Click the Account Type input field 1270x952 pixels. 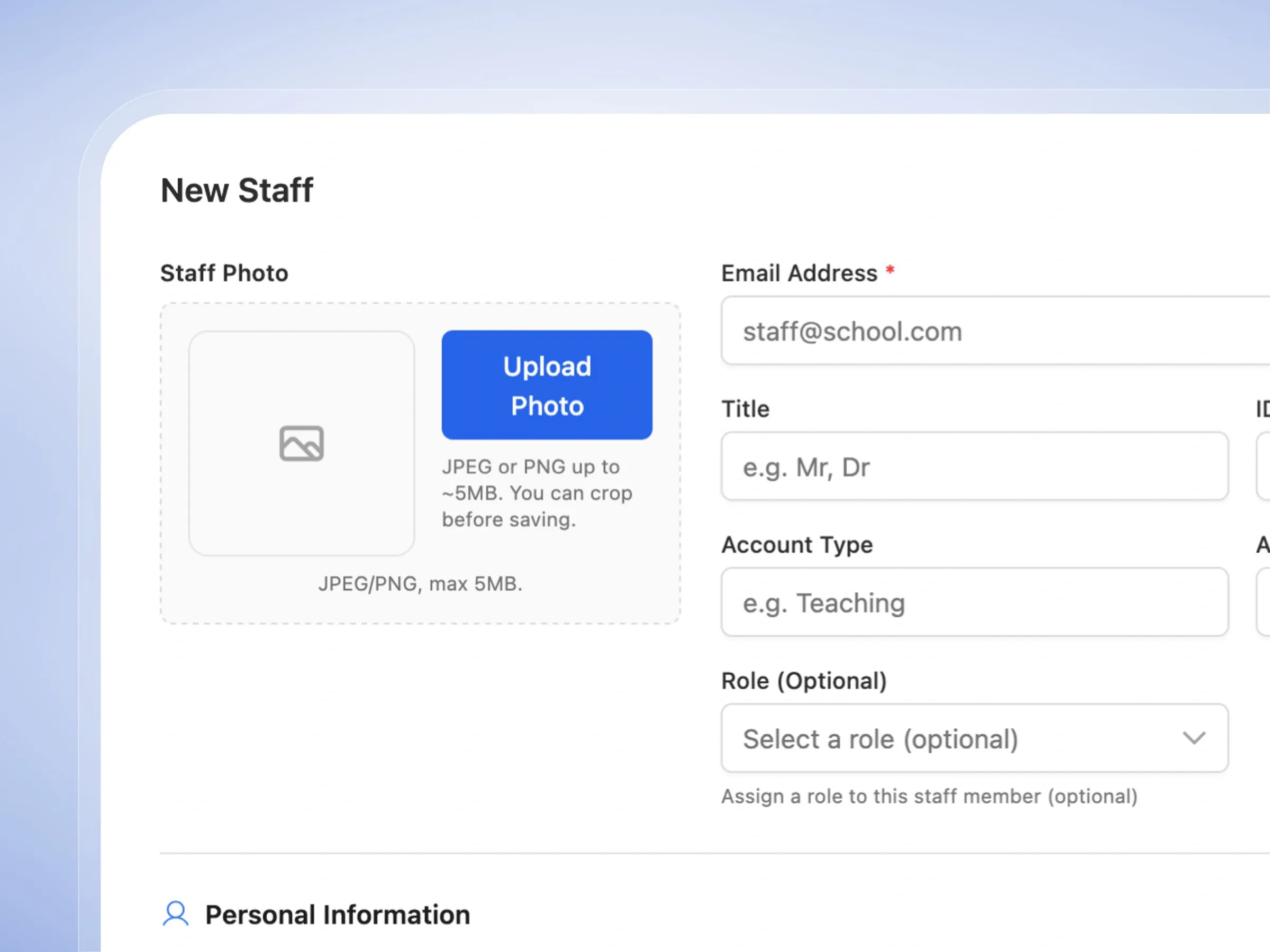pyautogui.click(x=975, y=602)
